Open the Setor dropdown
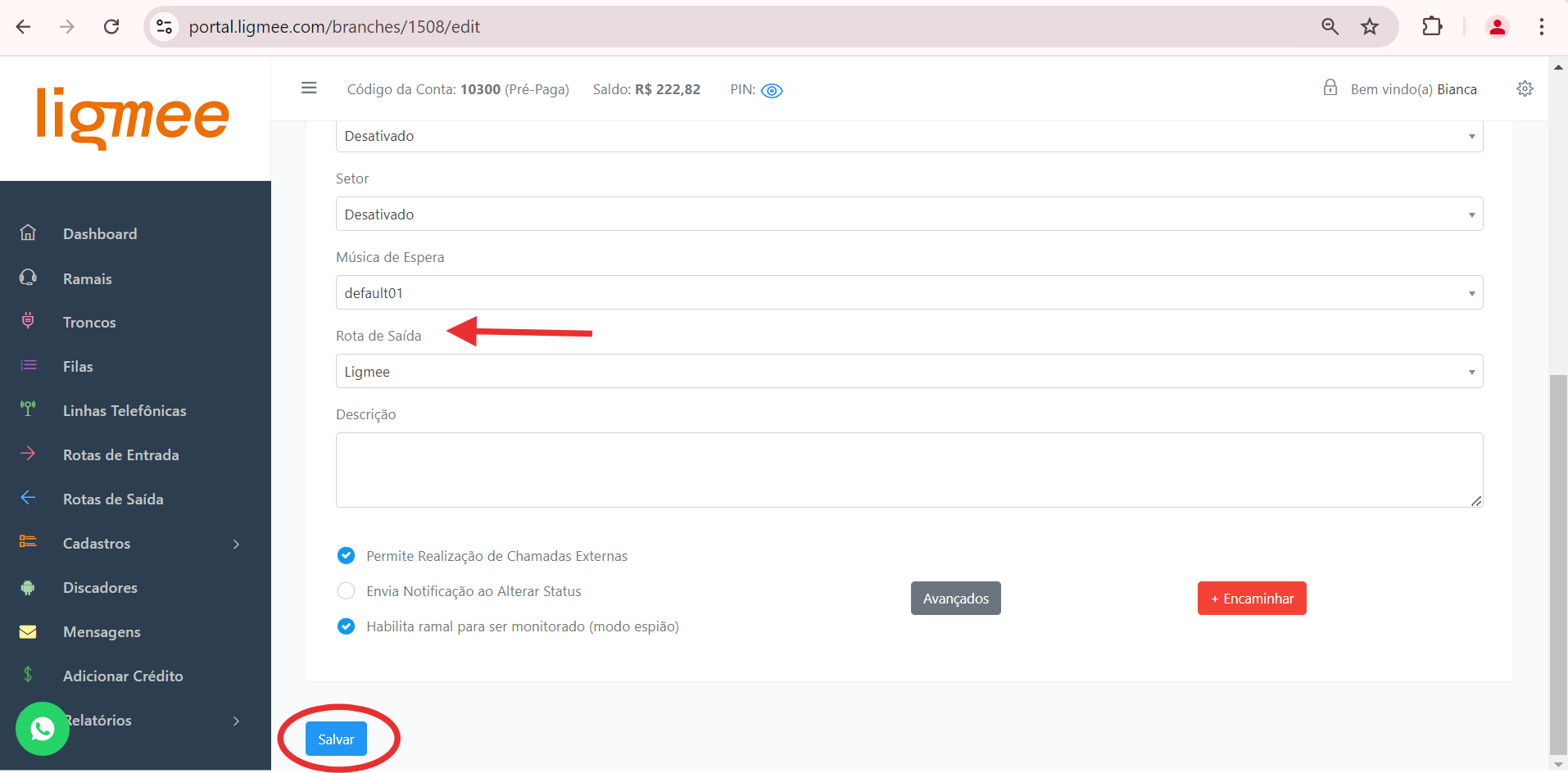Viewport: 1568px width, 773px height. click(909, 215)
